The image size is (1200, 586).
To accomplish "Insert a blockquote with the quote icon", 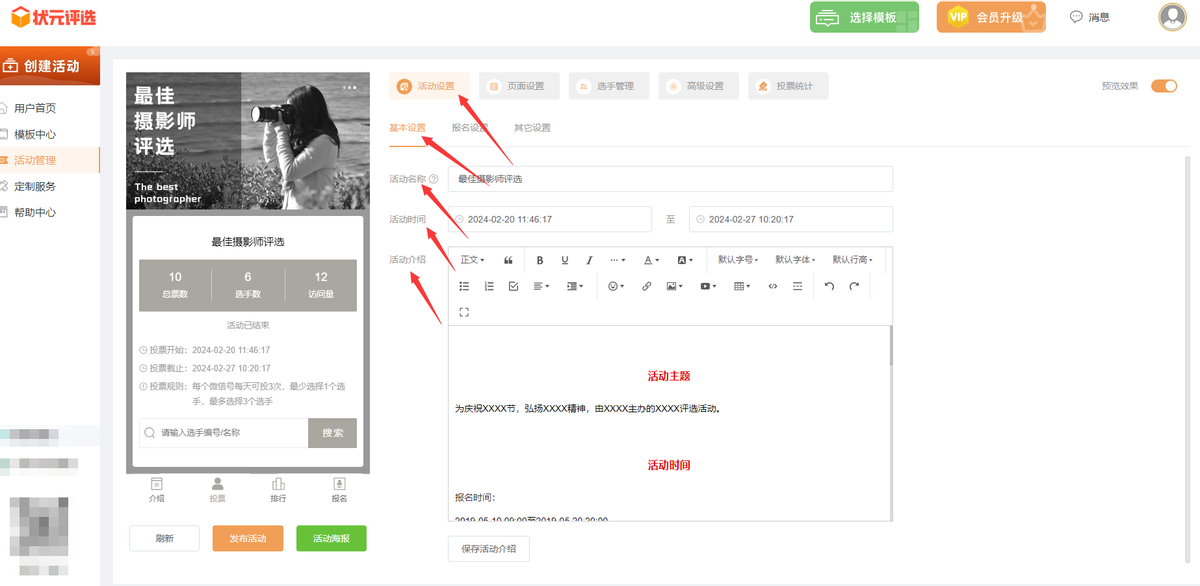I will pos(508,260).
